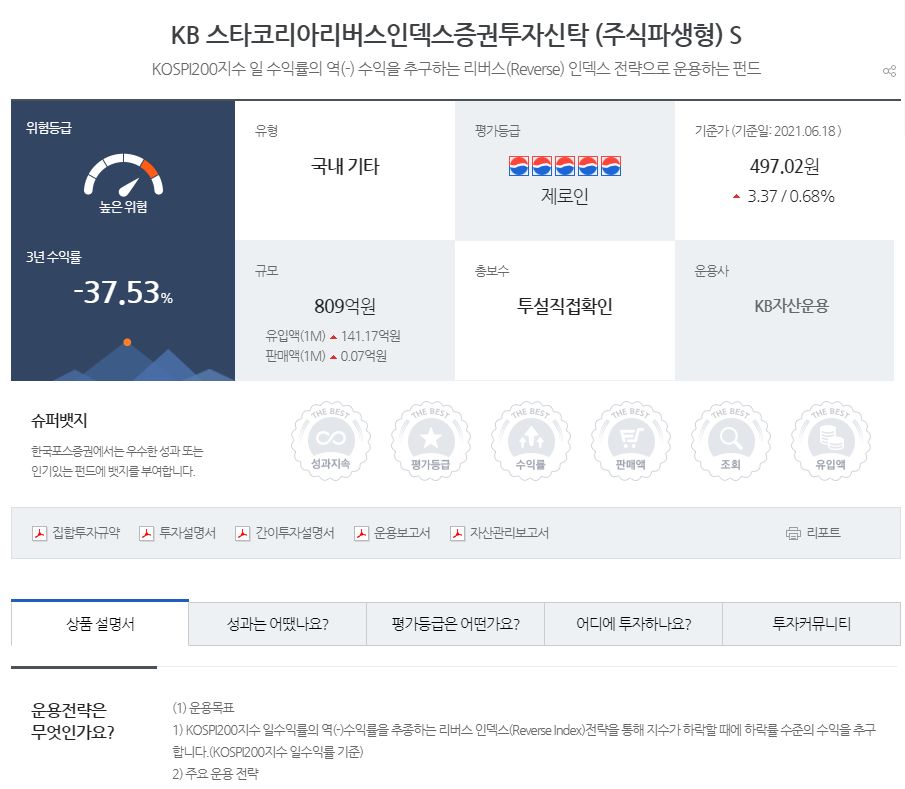Click the 투설직접확인 total fee text
Viewport: 905px width, 789px height.
point(564,306)
